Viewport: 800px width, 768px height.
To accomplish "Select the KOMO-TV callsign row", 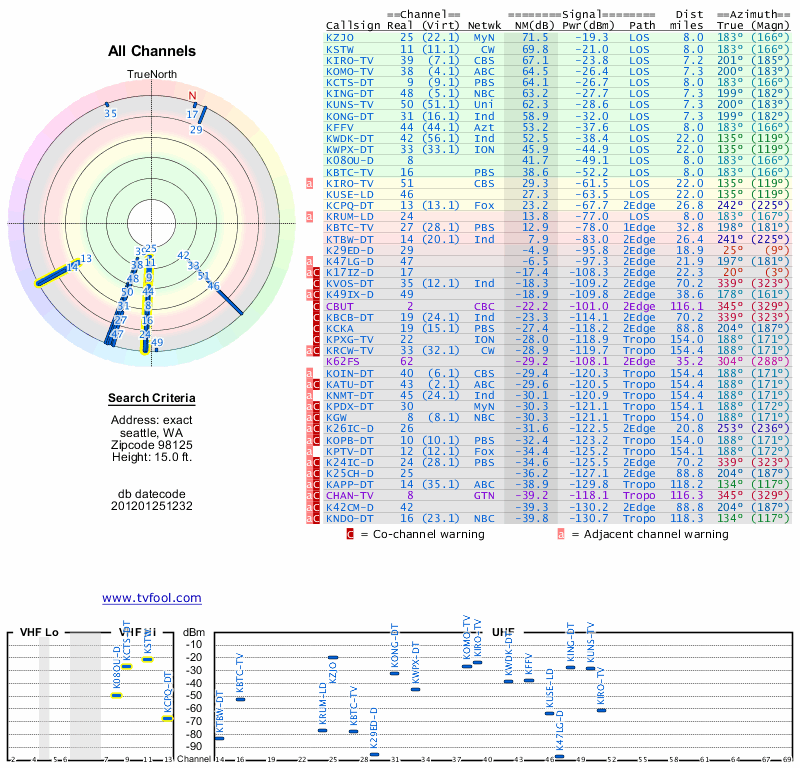I will point(349,71).
